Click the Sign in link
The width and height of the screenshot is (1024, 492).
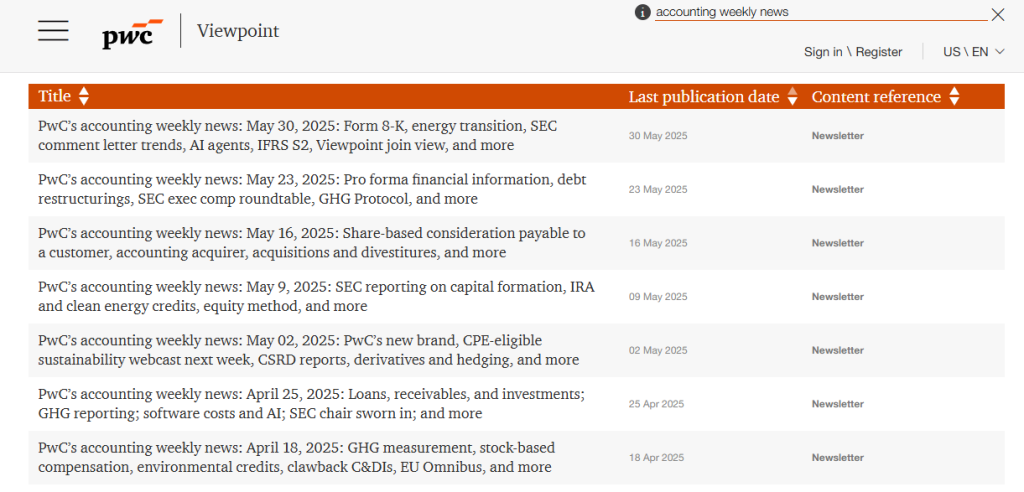822,52
